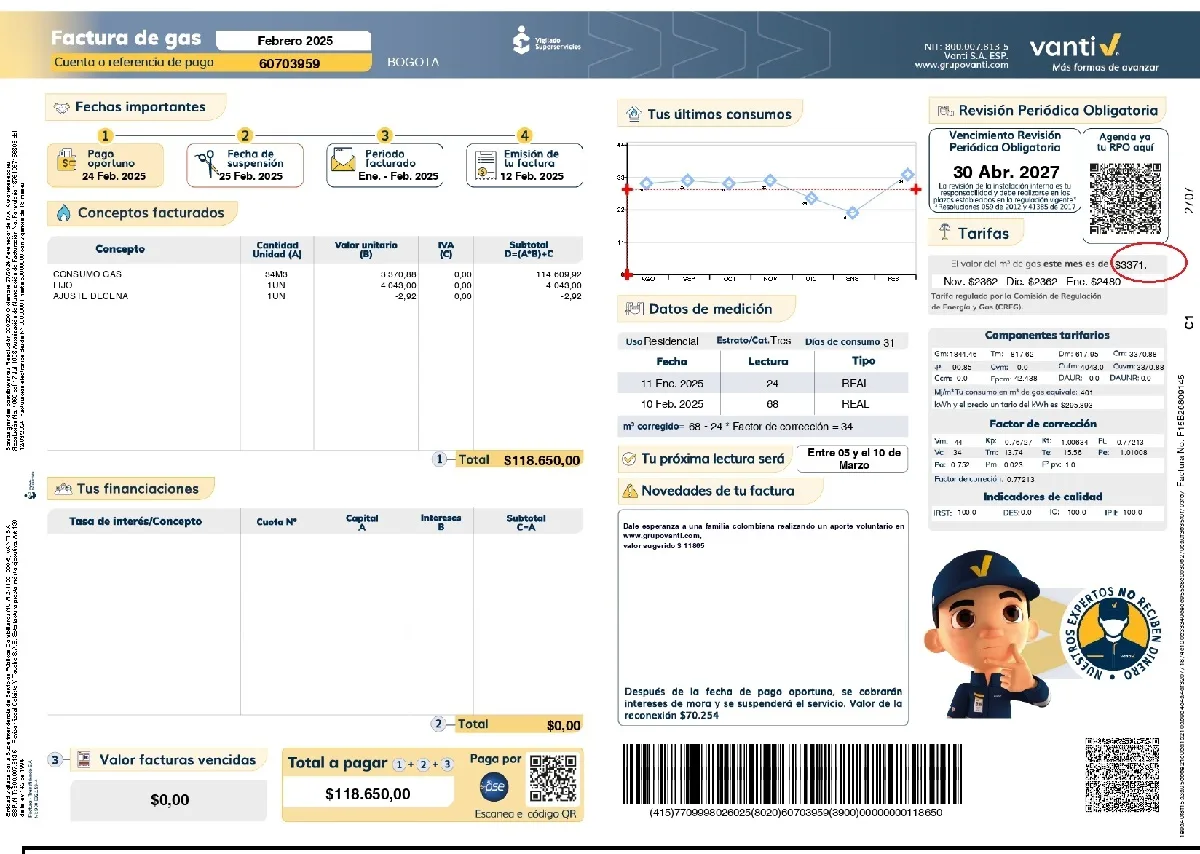
Task: Click the handshake icon beside Fechas importantes
Action: click(62, 107)
